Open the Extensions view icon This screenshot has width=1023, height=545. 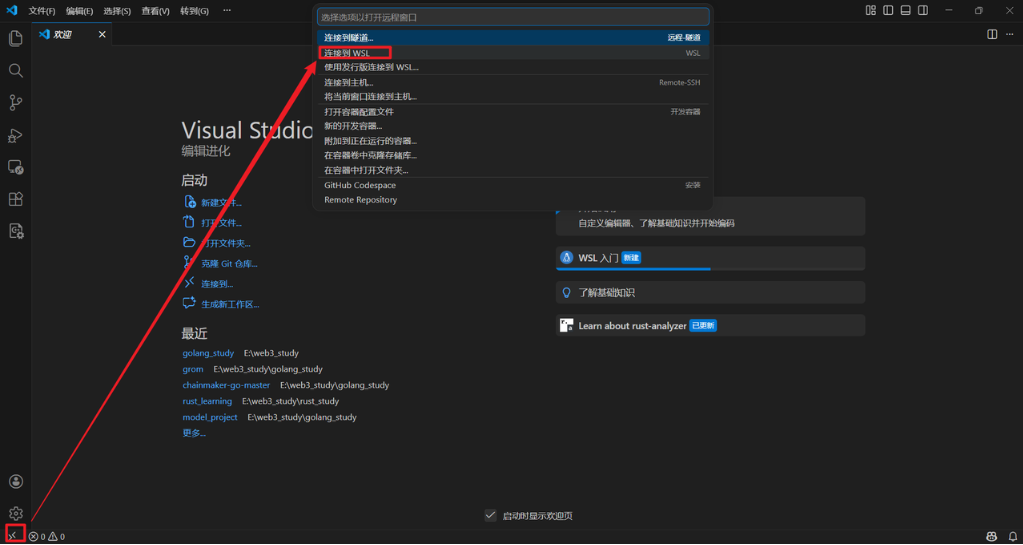tap(16, 199)
